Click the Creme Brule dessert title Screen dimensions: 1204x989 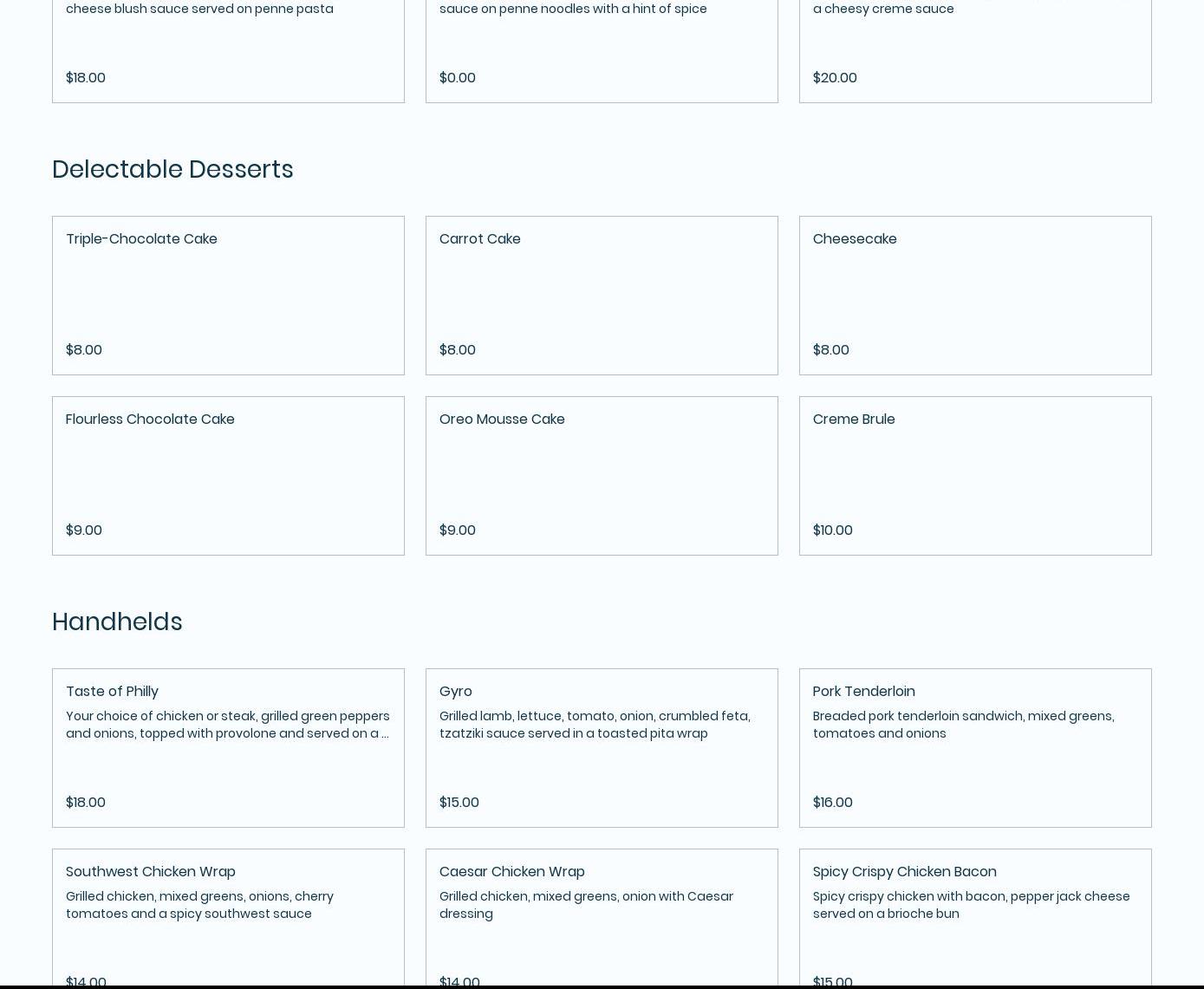pos(853,419)
